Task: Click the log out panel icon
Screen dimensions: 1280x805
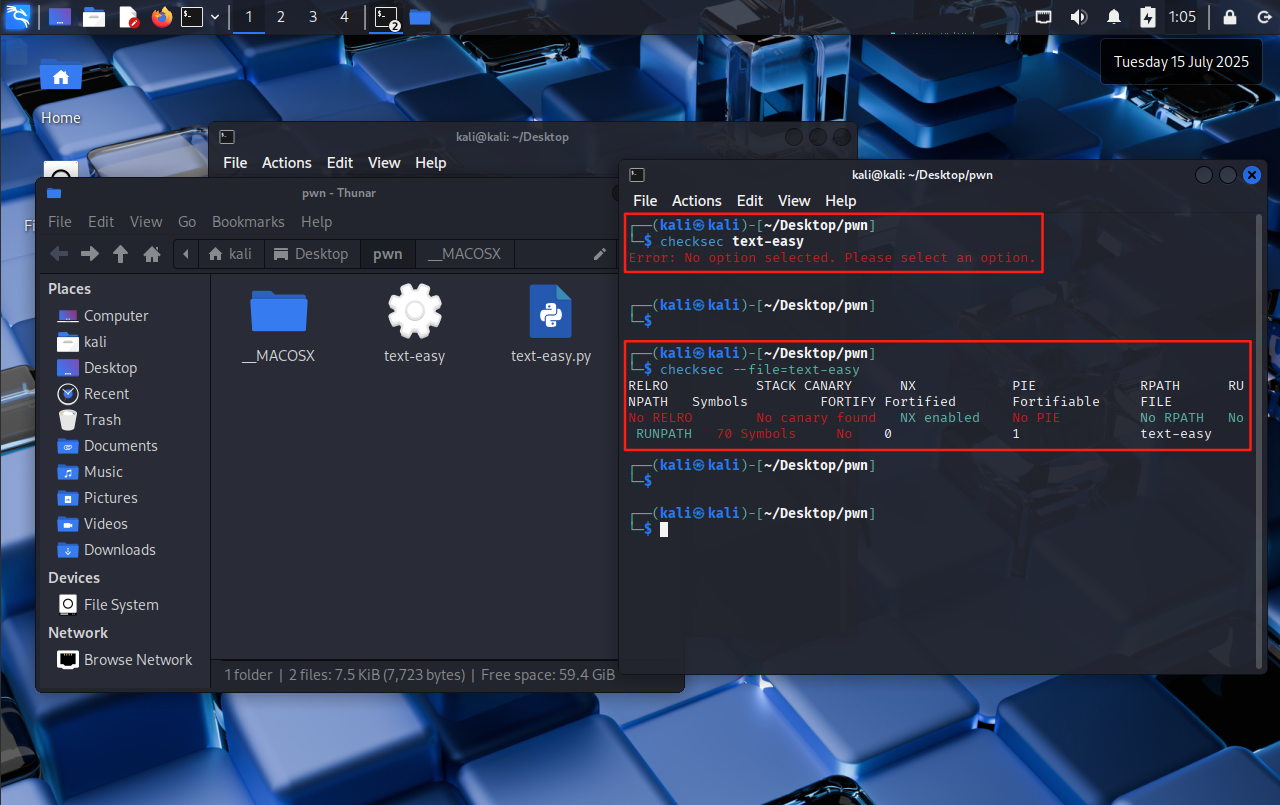Action: click(1262, 17)
